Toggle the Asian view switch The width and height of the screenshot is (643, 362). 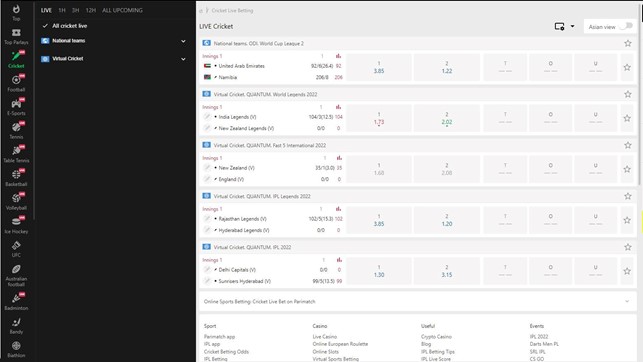pyautogui.click(x=626, y=26)
